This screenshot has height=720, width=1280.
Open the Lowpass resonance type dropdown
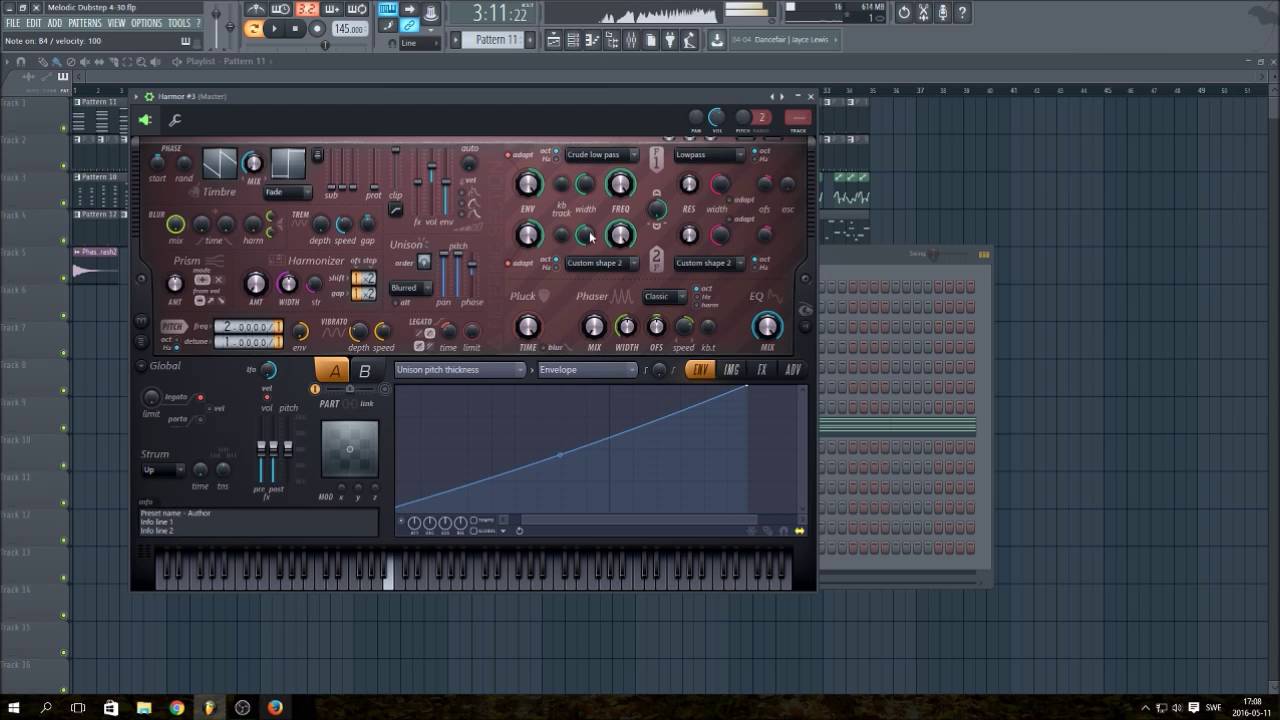709,155
